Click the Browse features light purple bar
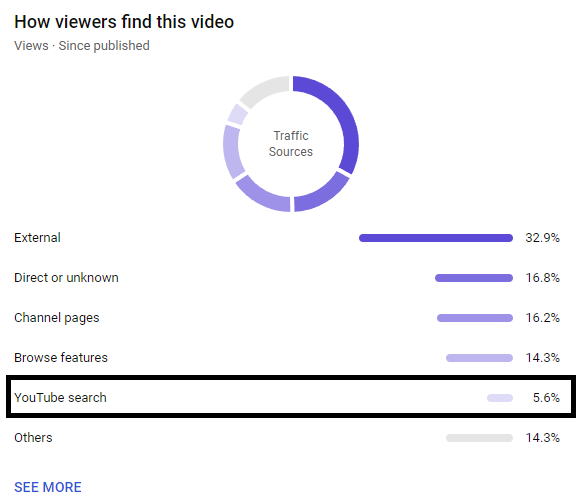 (x=479, y=358)
